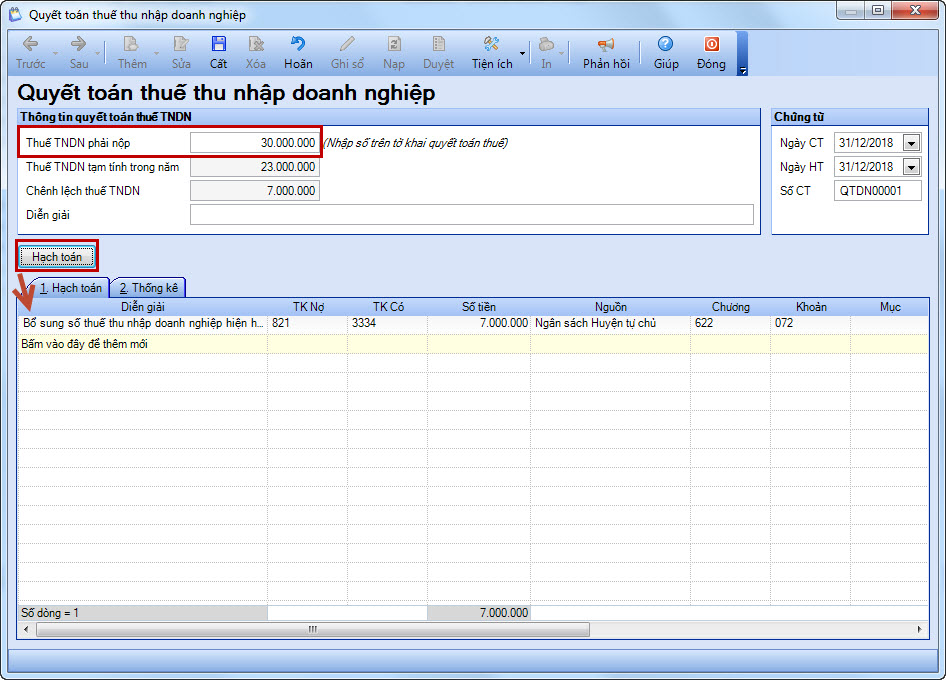Click the horizontal scrollbar thumb
This screenshot has height=680, width=946.
(x=313, y=629)
